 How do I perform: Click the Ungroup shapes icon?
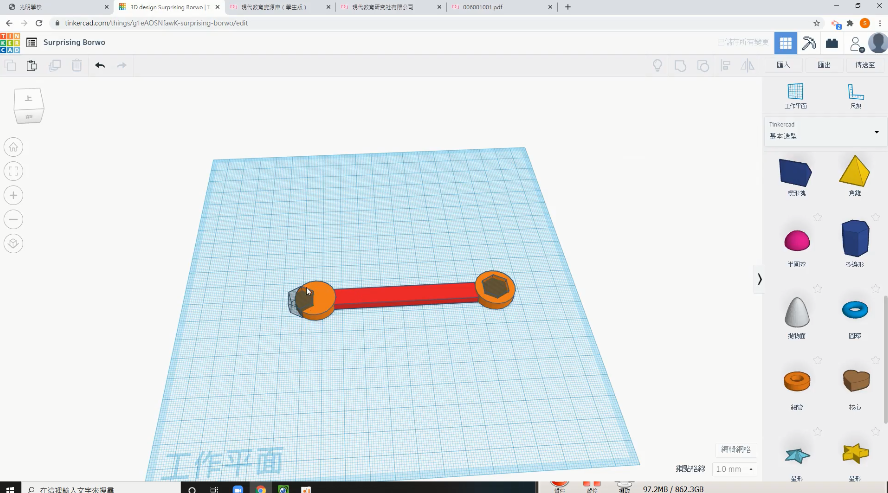click(703, 66)
